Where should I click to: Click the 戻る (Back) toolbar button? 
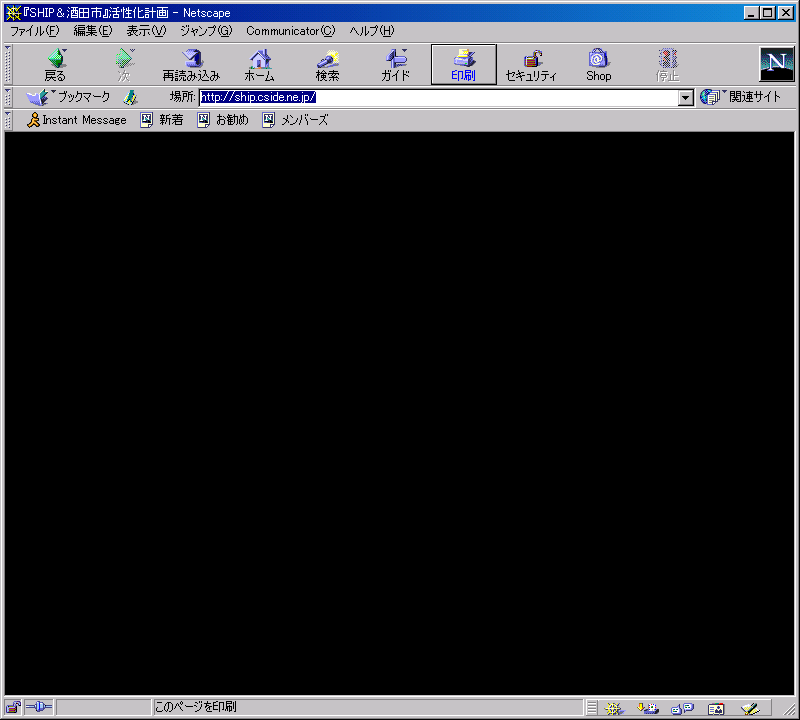pyautogui.click(x=55, y=65)
